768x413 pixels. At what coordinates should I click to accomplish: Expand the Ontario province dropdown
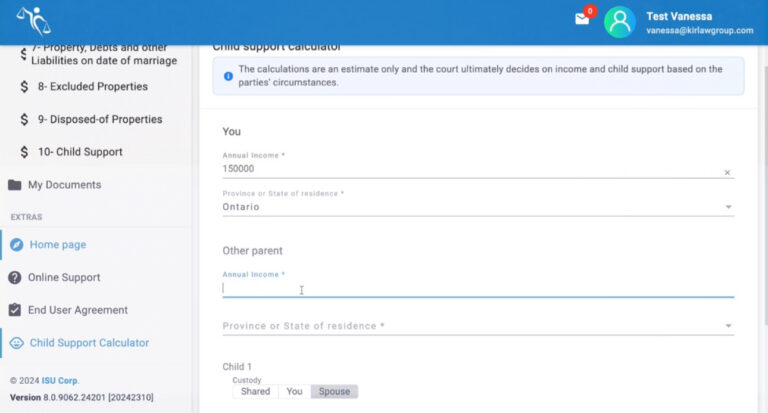(727, 208)
